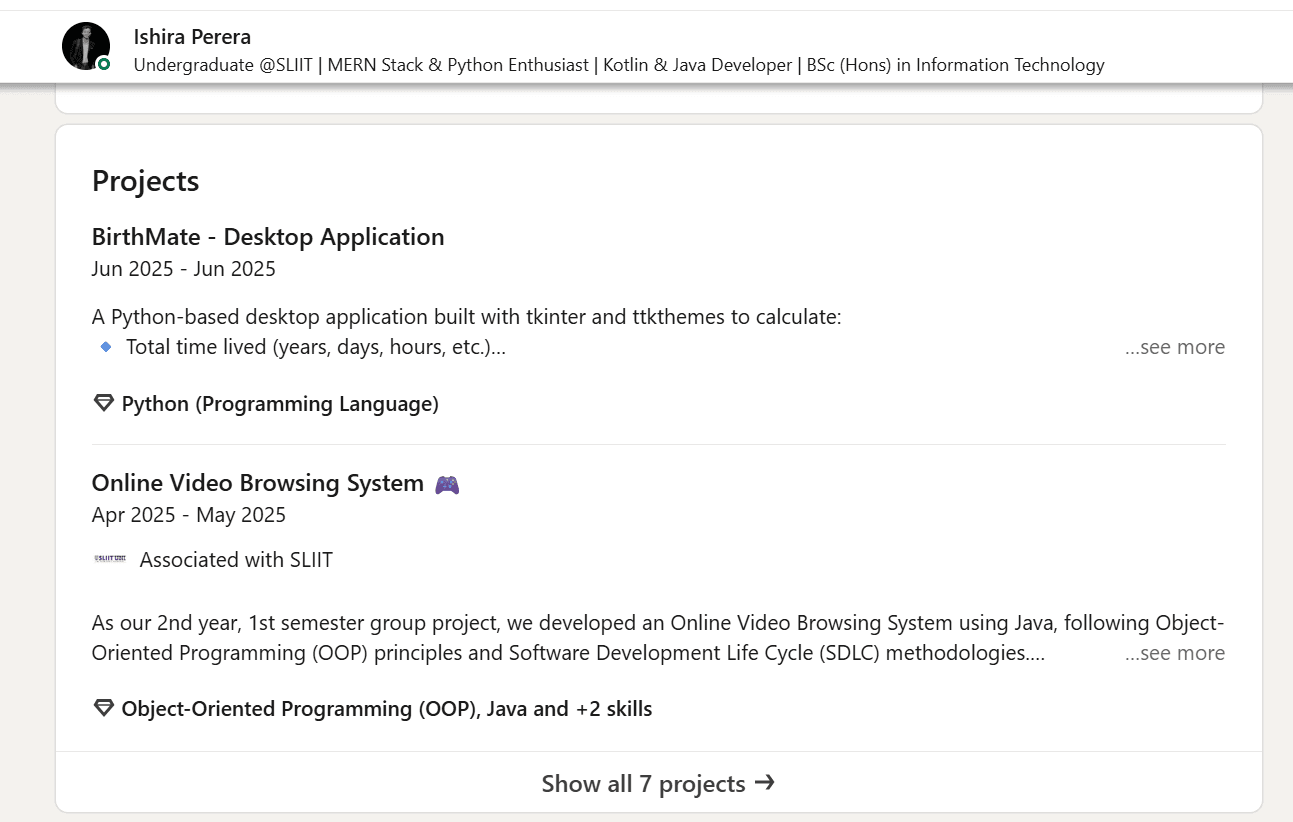Click the profile headline about SLIIT undergraduate
This screenshot has height=822, width=1293.
point(618,65)
